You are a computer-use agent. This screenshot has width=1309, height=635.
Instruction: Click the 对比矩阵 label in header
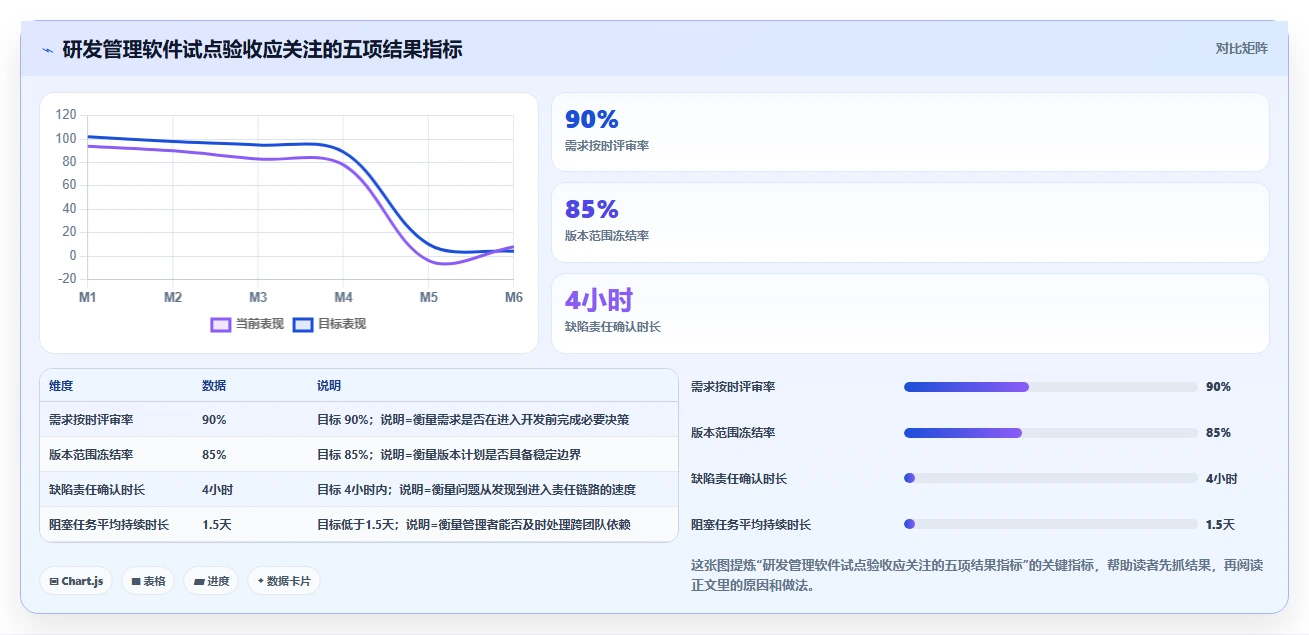[x=1241, y=48]
